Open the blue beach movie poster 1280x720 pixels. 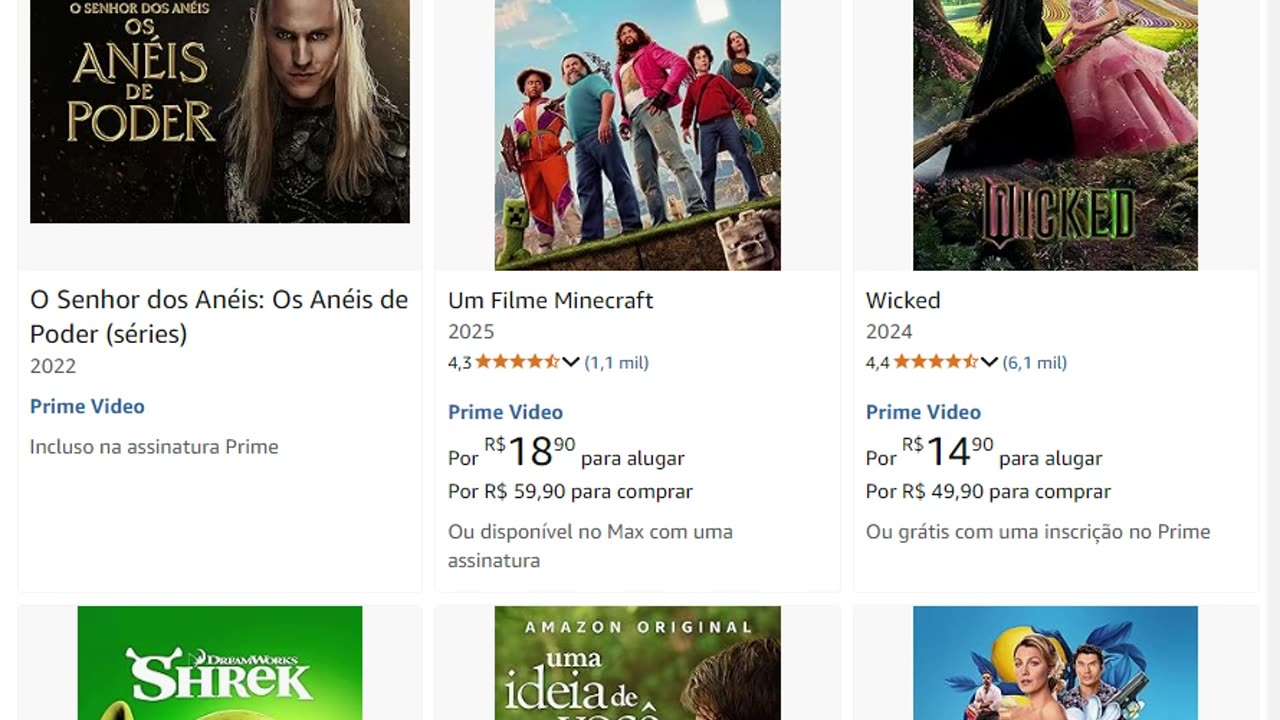pos(1055,663)
